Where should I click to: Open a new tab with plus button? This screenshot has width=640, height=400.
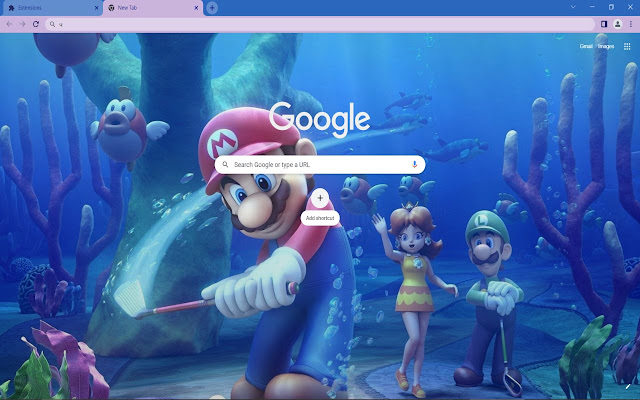[212, 7]
